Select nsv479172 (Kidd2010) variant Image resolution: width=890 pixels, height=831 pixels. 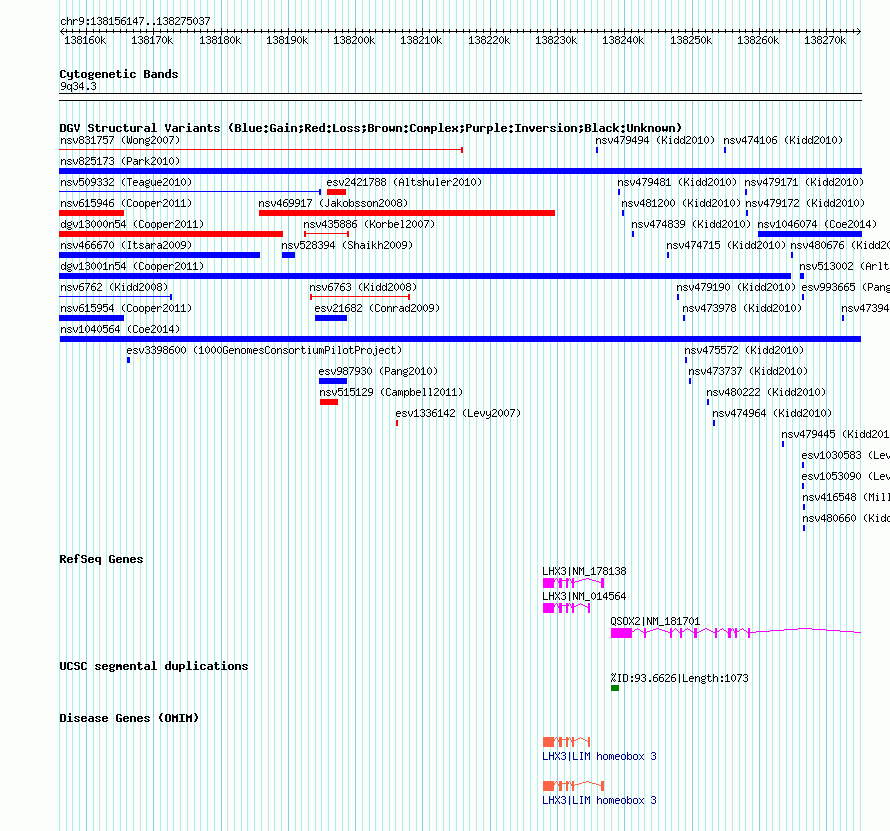(805, 203)
